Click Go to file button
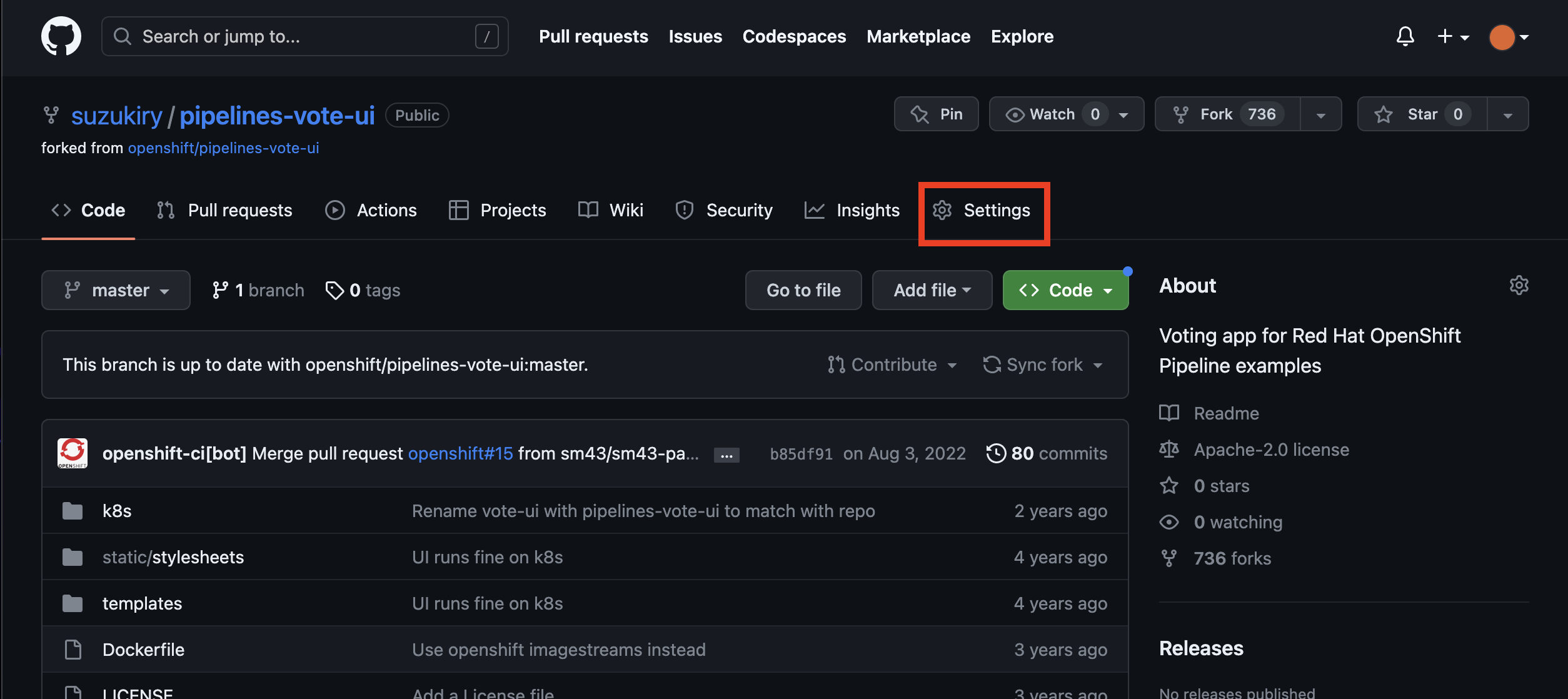The height and width of the screenshot is (699, 1568). pyautogui.click(x=803, y=290)
